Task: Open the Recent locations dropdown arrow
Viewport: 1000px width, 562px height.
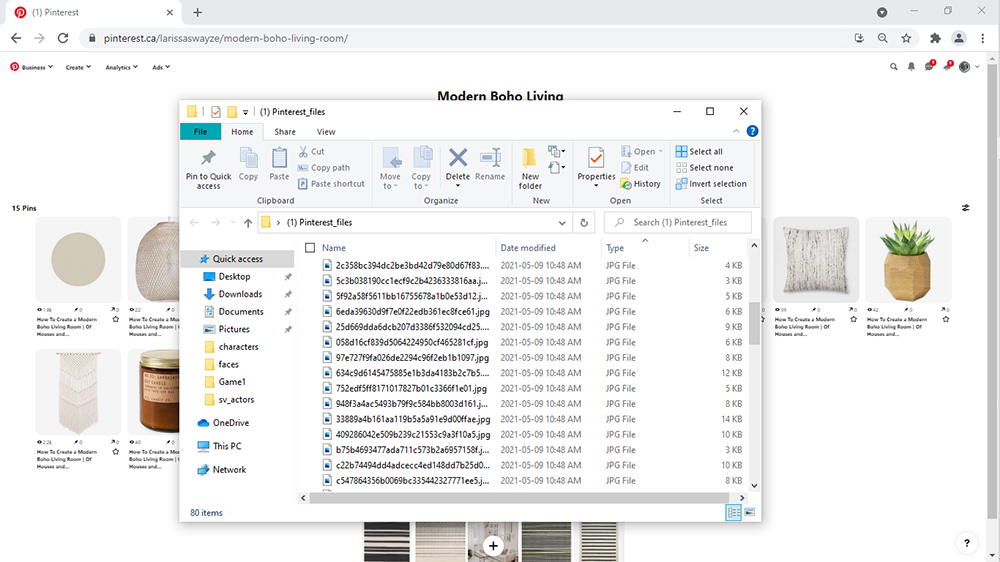Action: click(233, 223)
